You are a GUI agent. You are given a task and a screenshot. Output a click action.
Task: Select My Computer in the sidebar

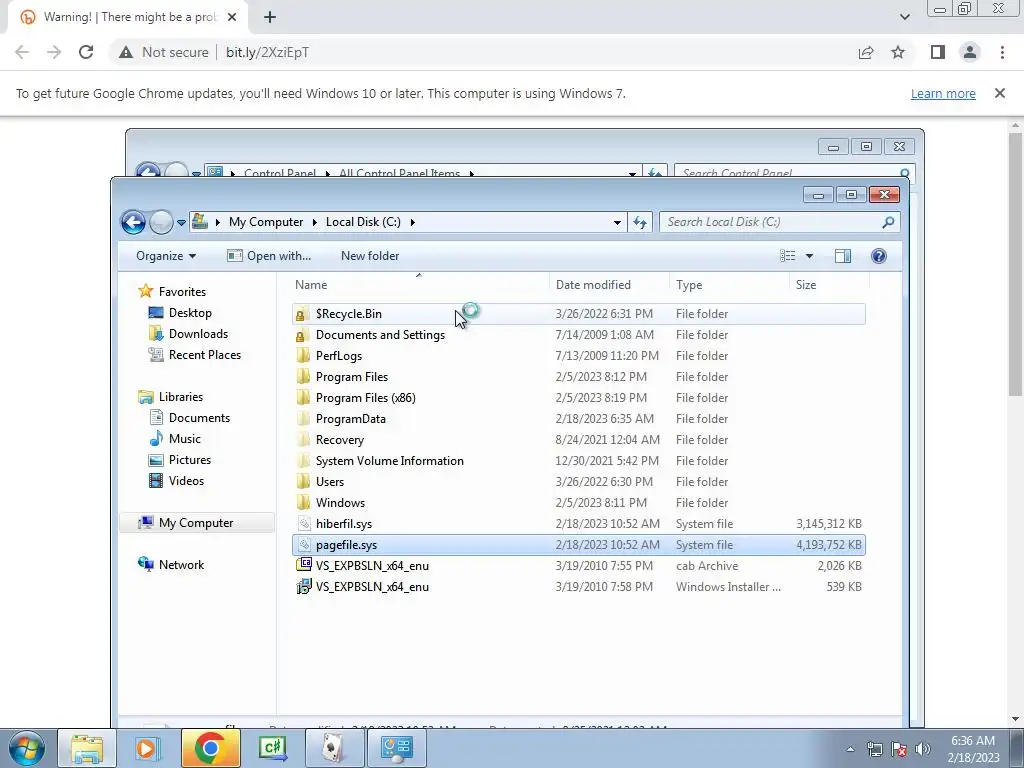point(196,523)
